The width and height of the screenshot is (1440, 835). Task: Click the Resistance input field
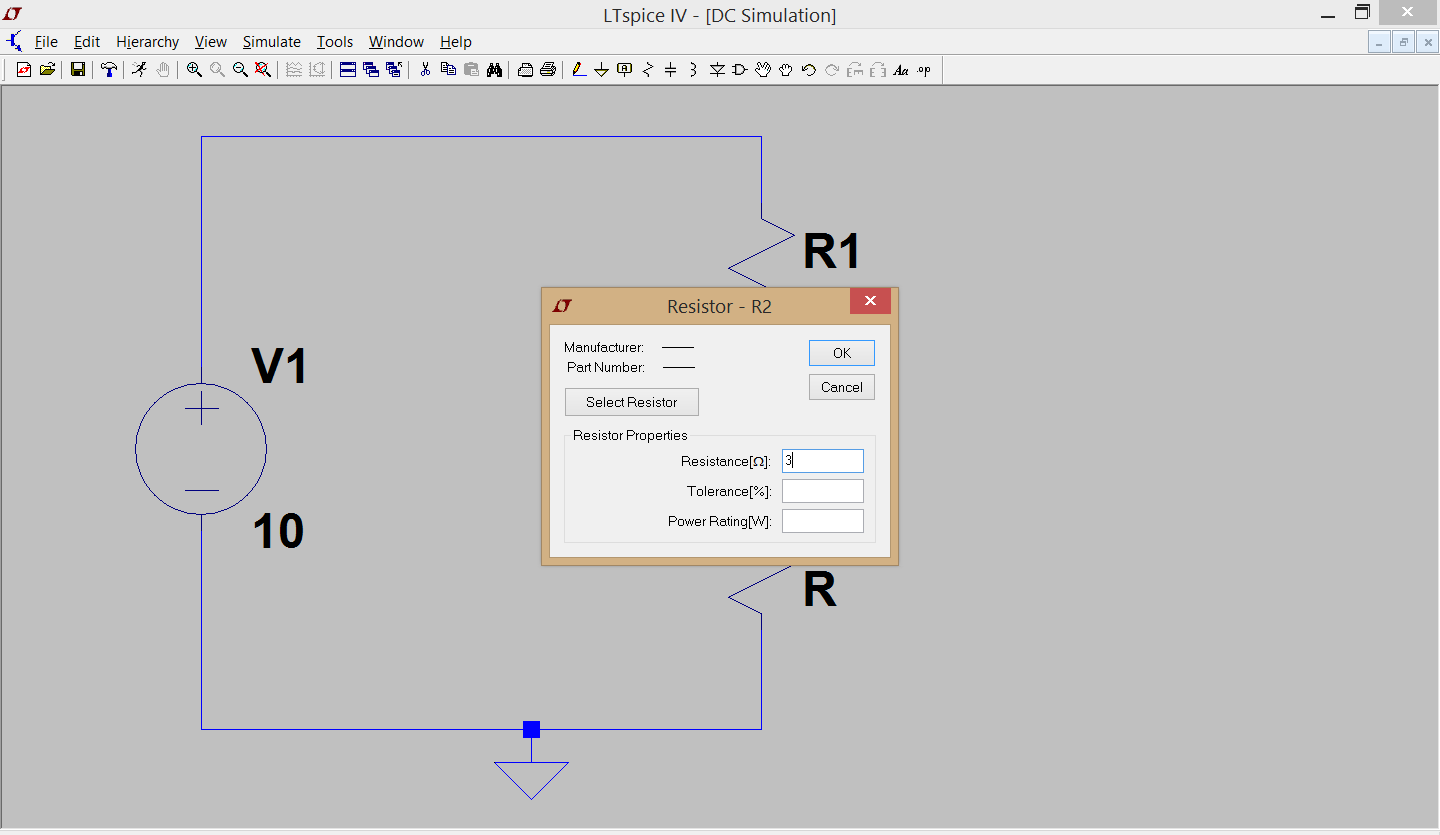coord(823,461)
